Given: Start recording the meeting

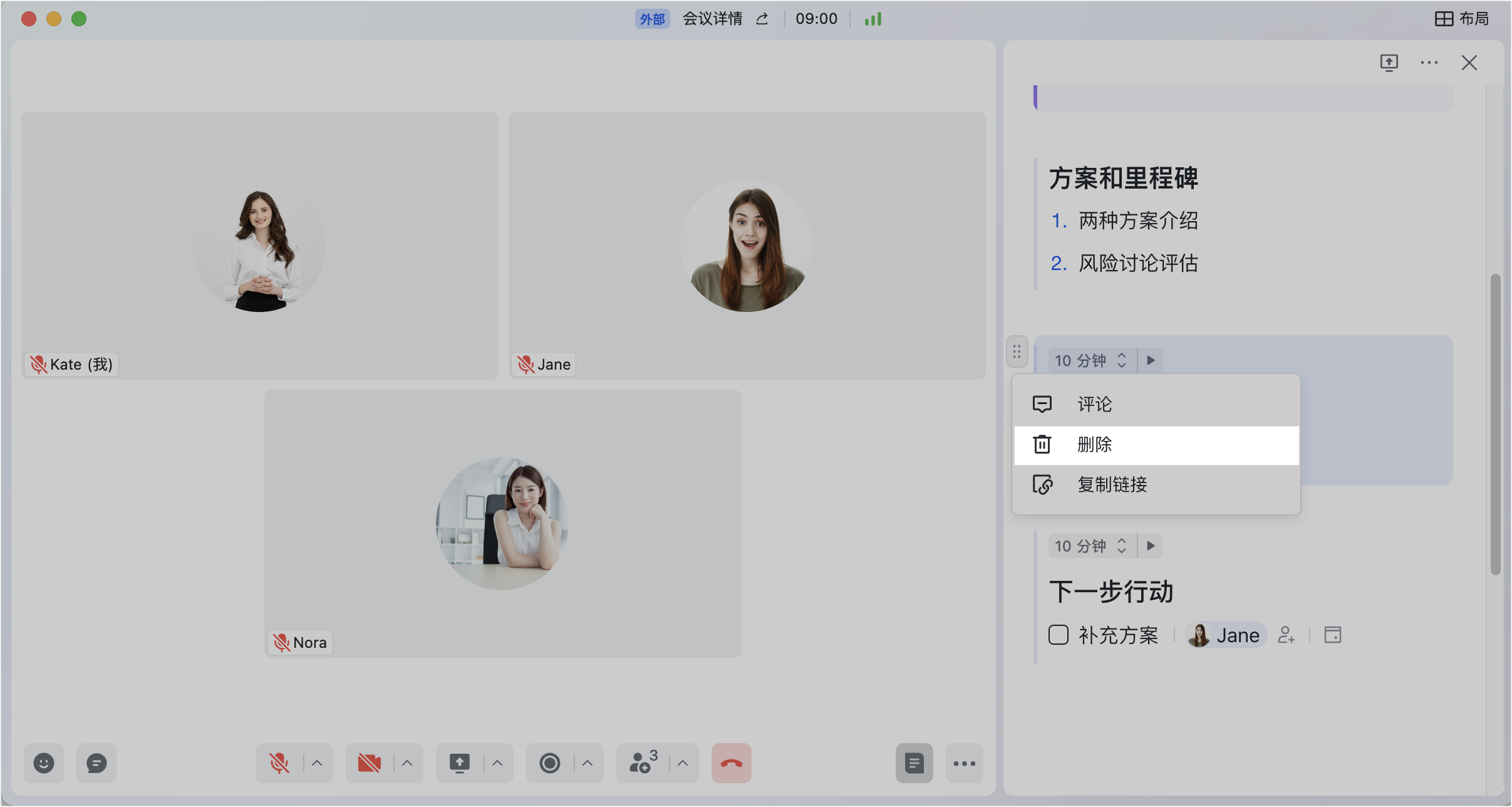Looking at the screenshot, I should click(x=550, y=763).
